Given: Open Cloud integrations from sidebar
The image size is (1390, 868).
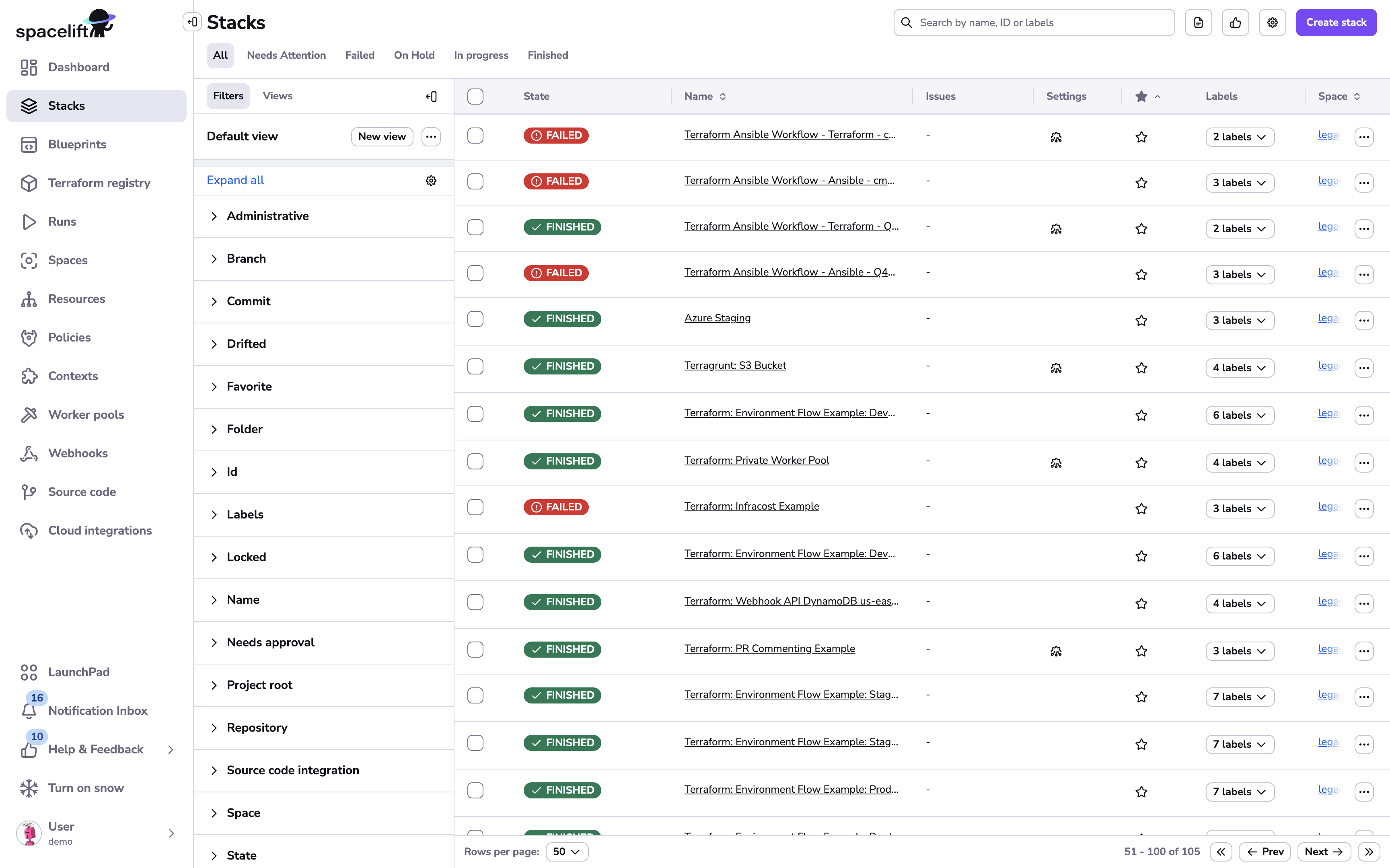Looking at the screenshot, I should click(99, 530).
